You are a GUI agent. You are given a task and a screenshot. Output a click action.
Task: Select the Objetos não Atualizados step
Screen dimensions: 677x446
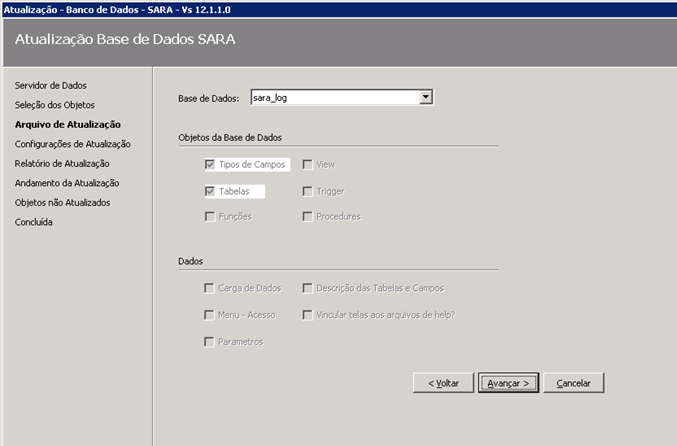62,202
